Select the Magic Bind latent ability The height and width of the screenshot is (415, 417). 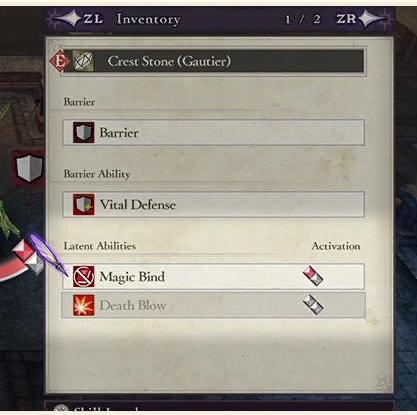(214, 276)
